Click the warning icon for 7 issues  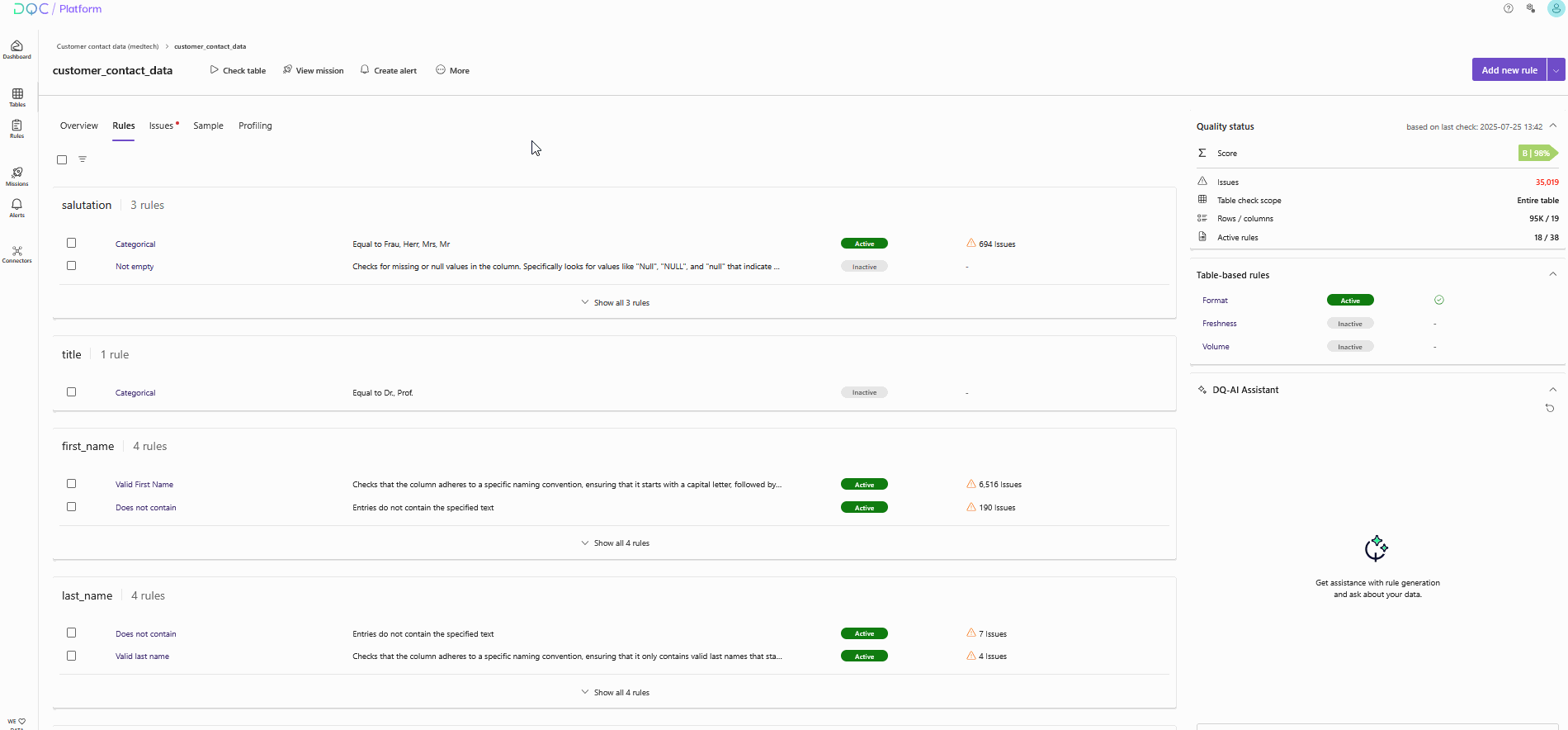tap(971, 633)
